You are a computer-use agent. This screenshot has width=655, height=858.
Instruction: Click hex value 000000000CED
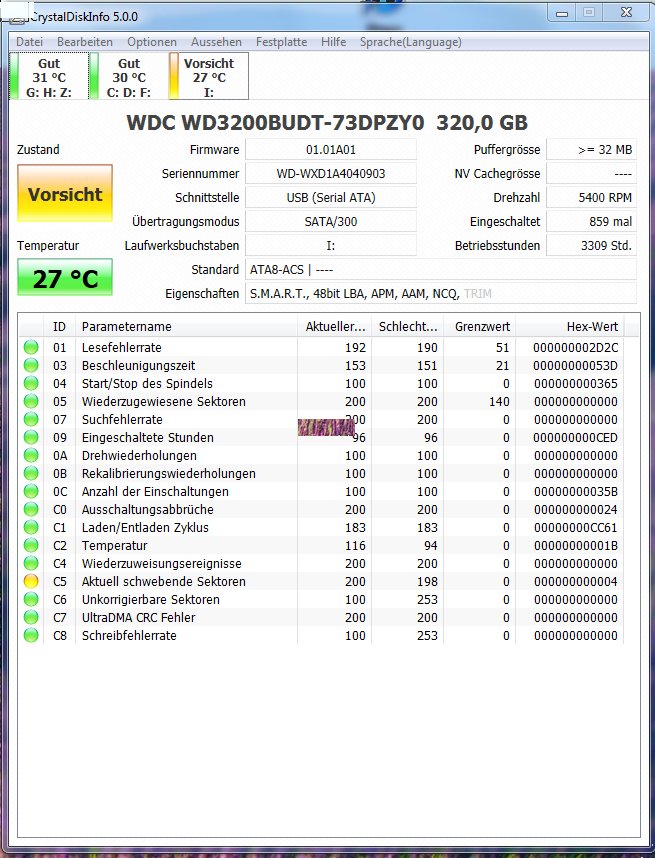pos(576,438)
